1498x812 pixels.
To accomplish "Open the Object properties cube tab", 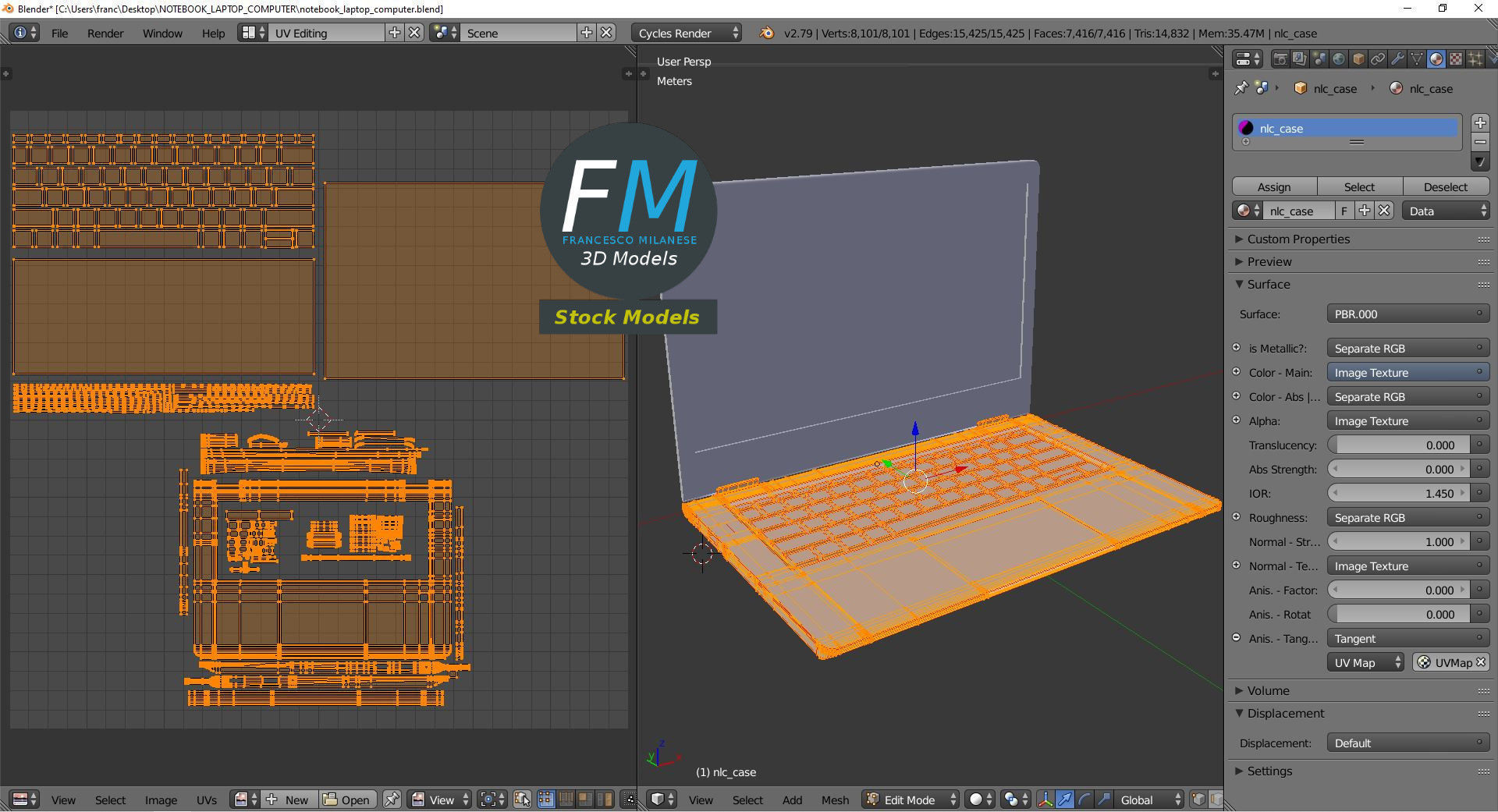I will click(1358, 59).
